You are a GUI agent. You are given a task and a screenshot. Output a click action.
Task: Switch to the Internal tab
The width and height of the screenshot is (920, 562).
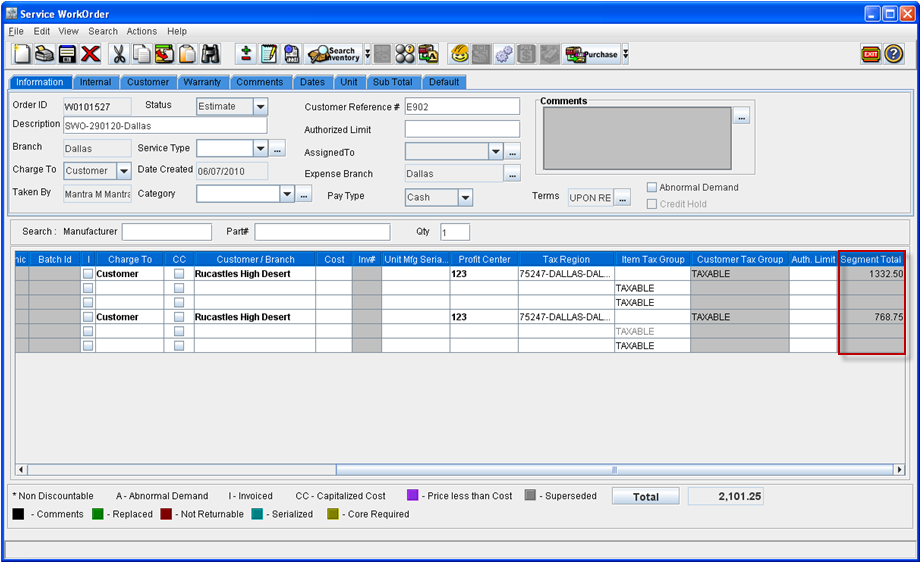click(96, 82)
